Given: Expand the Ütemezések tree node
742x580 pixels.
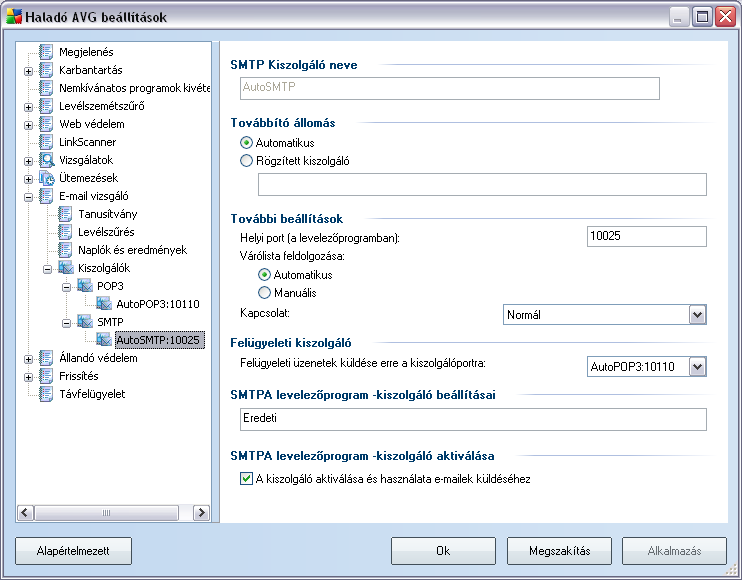Looking at the screenshot, I should [28, 179].
